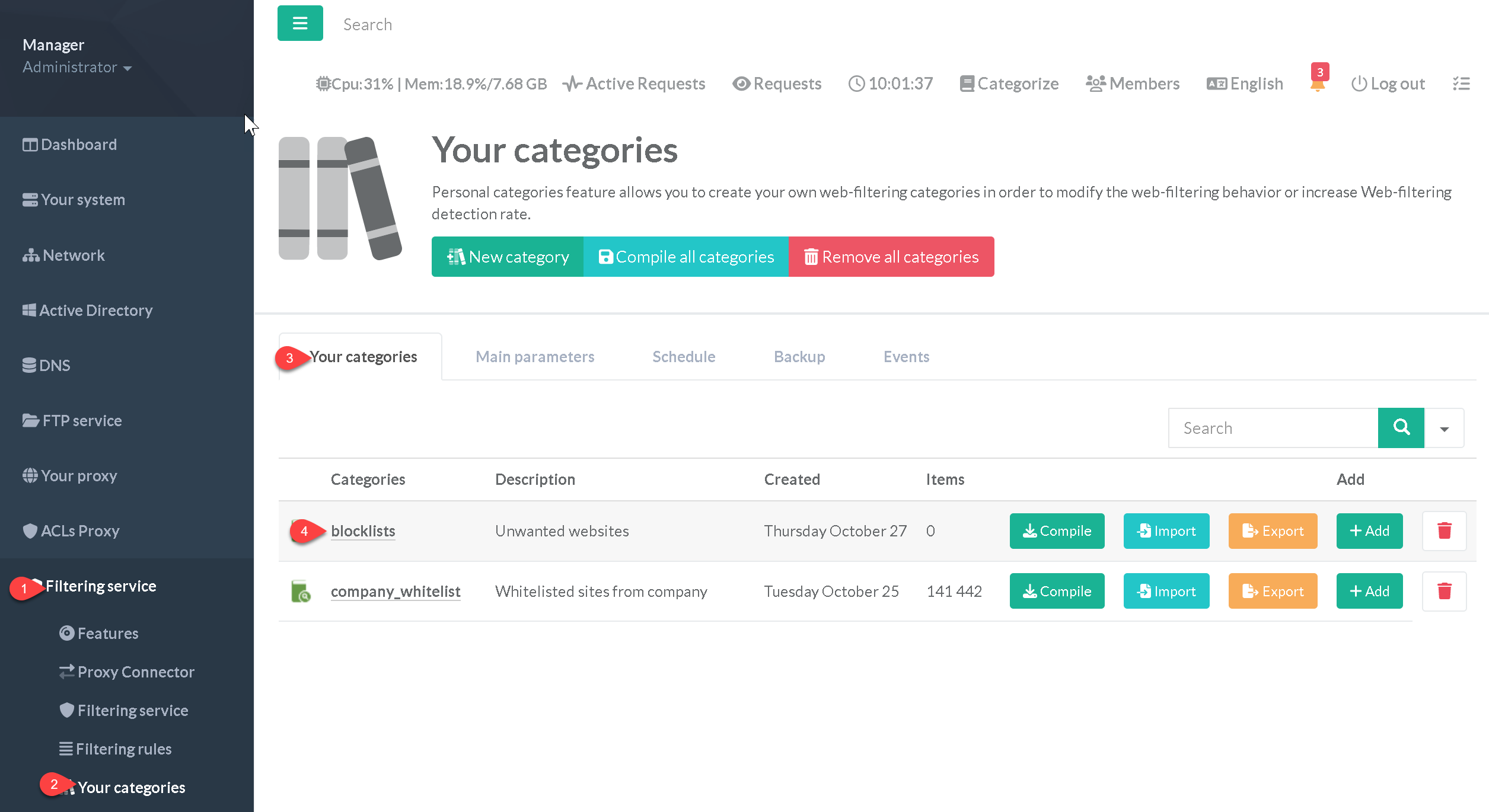The image size is (1489, 812).
Task: Open the notifications bell icon
Action: 1317,85
